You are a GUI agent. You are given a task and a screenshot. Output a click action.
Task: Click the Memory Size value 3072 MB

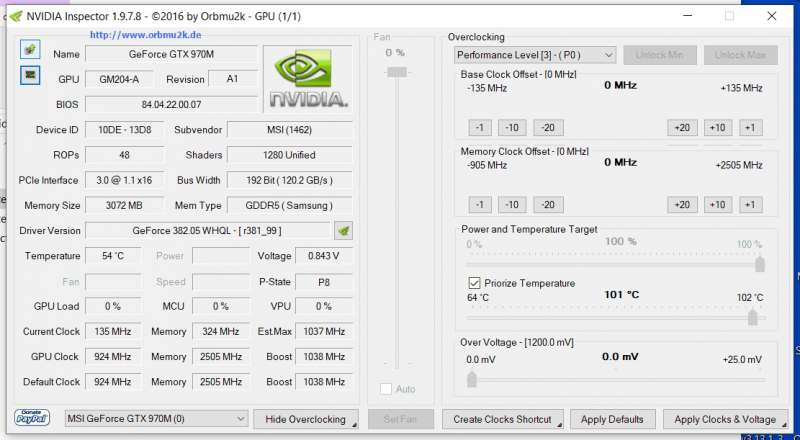[x=124, y=206]
